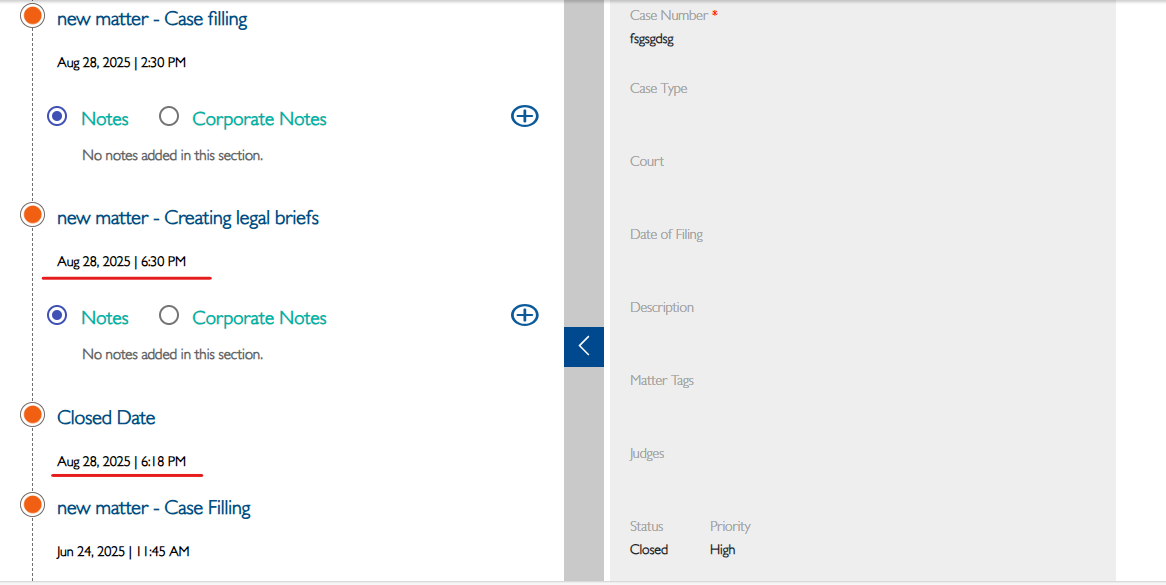Viewport: 1166px width, 585px height.
Task: Choose Corporate Notes radio under Creating legal briefs
Action: point(169,315)
